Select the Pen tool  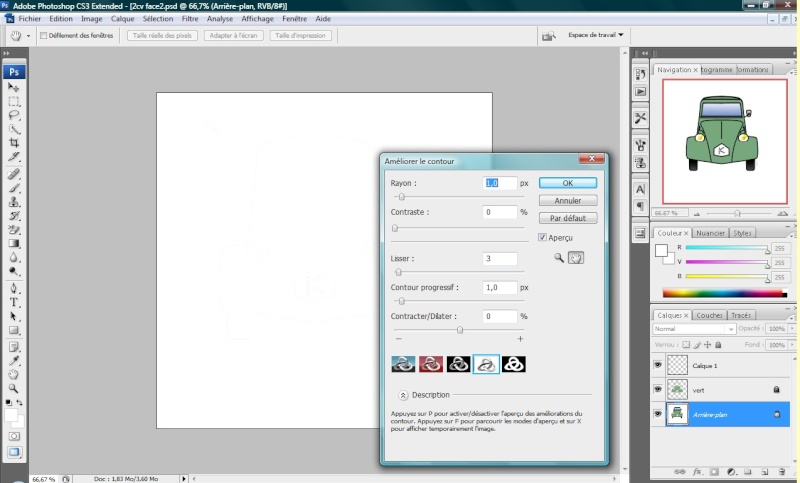[13, 288]
